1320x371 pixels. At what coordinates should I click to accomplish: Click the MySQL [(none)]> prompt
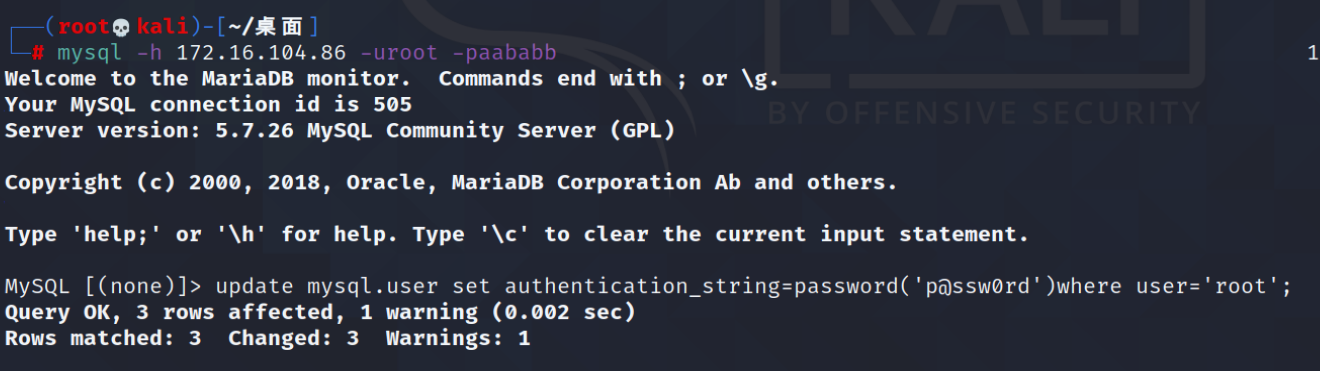pos(104,287)
